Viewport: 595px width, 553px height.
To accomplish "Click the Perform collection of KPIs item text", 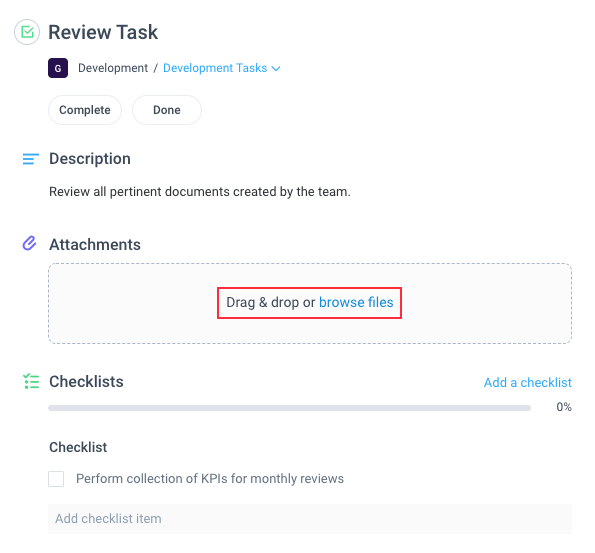I will point(210,479).
